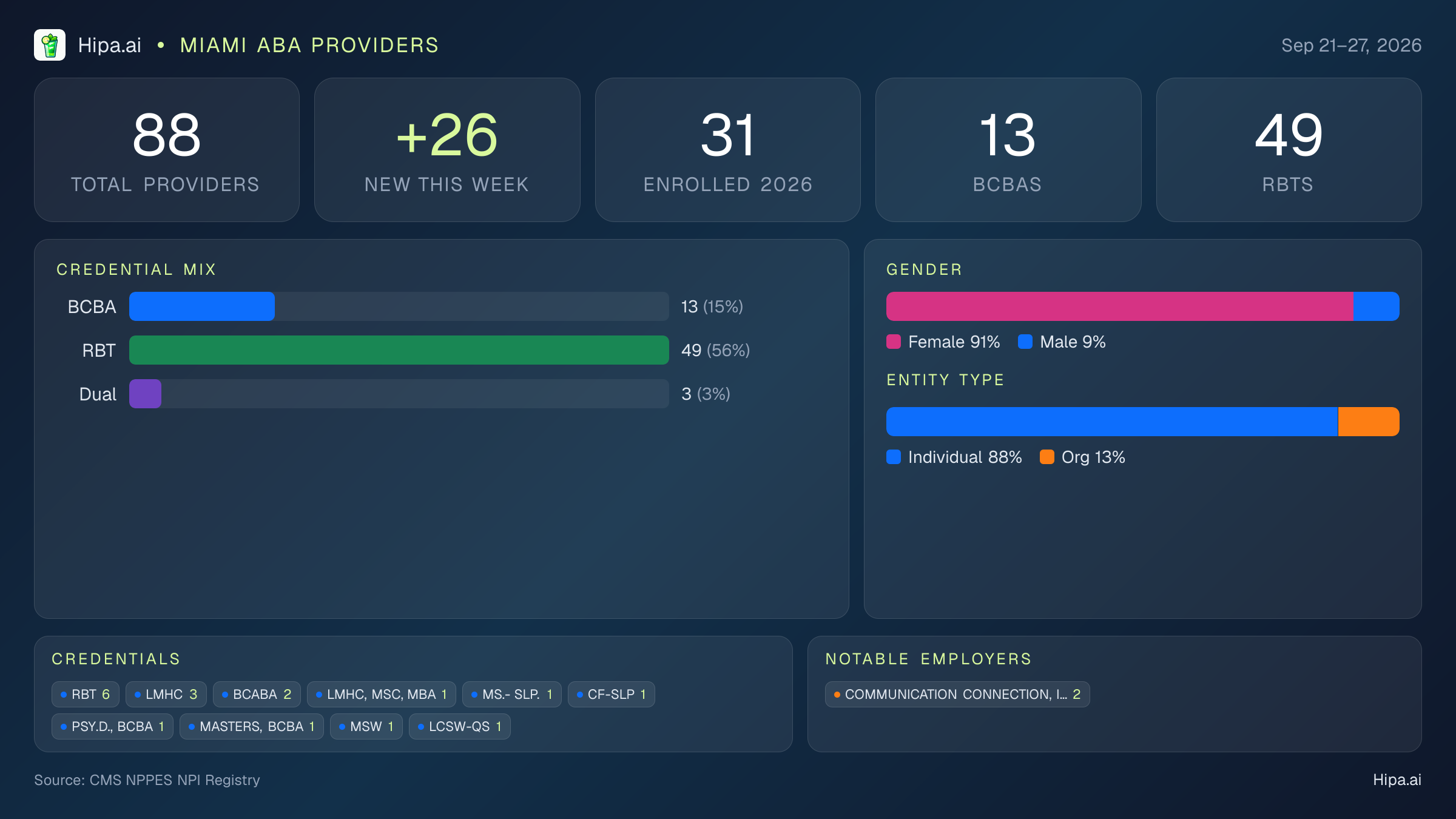The width and height of the screenshot is (1456, 819).
Task: Select the LCSW-QS 1 credential chip
Action: click(x=460, y=726)
